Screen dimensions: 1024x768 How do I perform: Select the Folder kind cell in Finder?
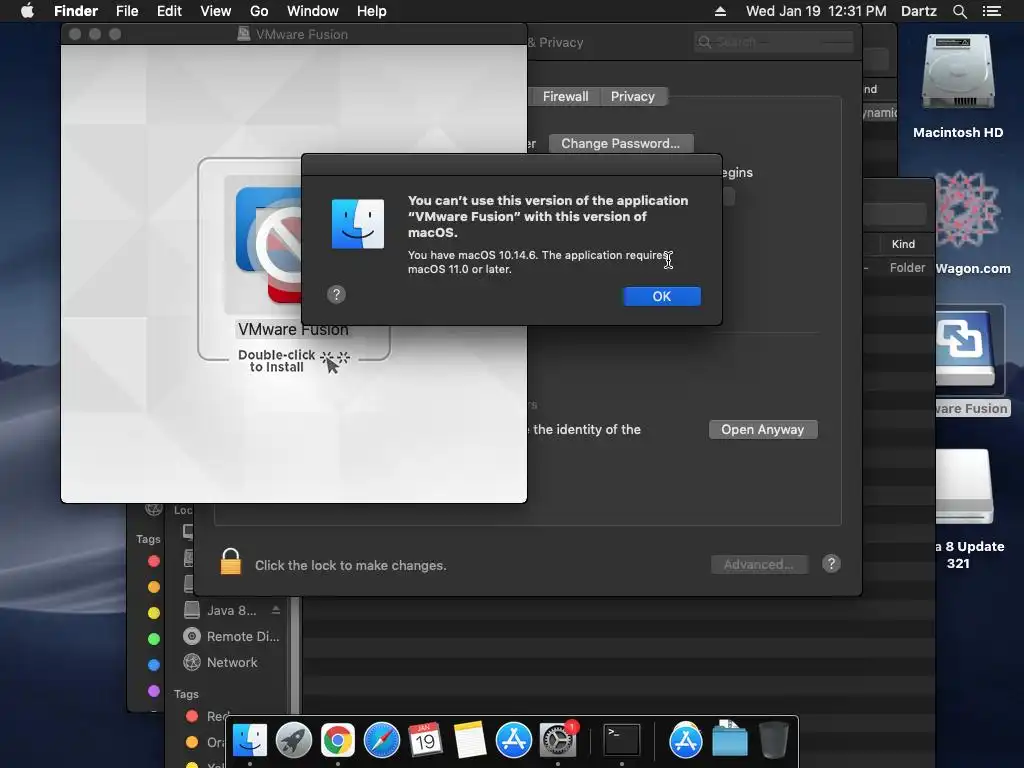tap(907, 268)
